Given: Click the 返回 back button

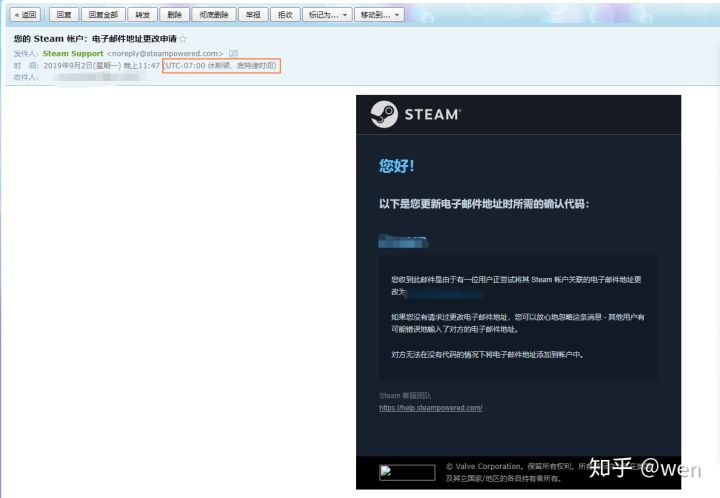Looking at the screenshot, I should 25,15.
